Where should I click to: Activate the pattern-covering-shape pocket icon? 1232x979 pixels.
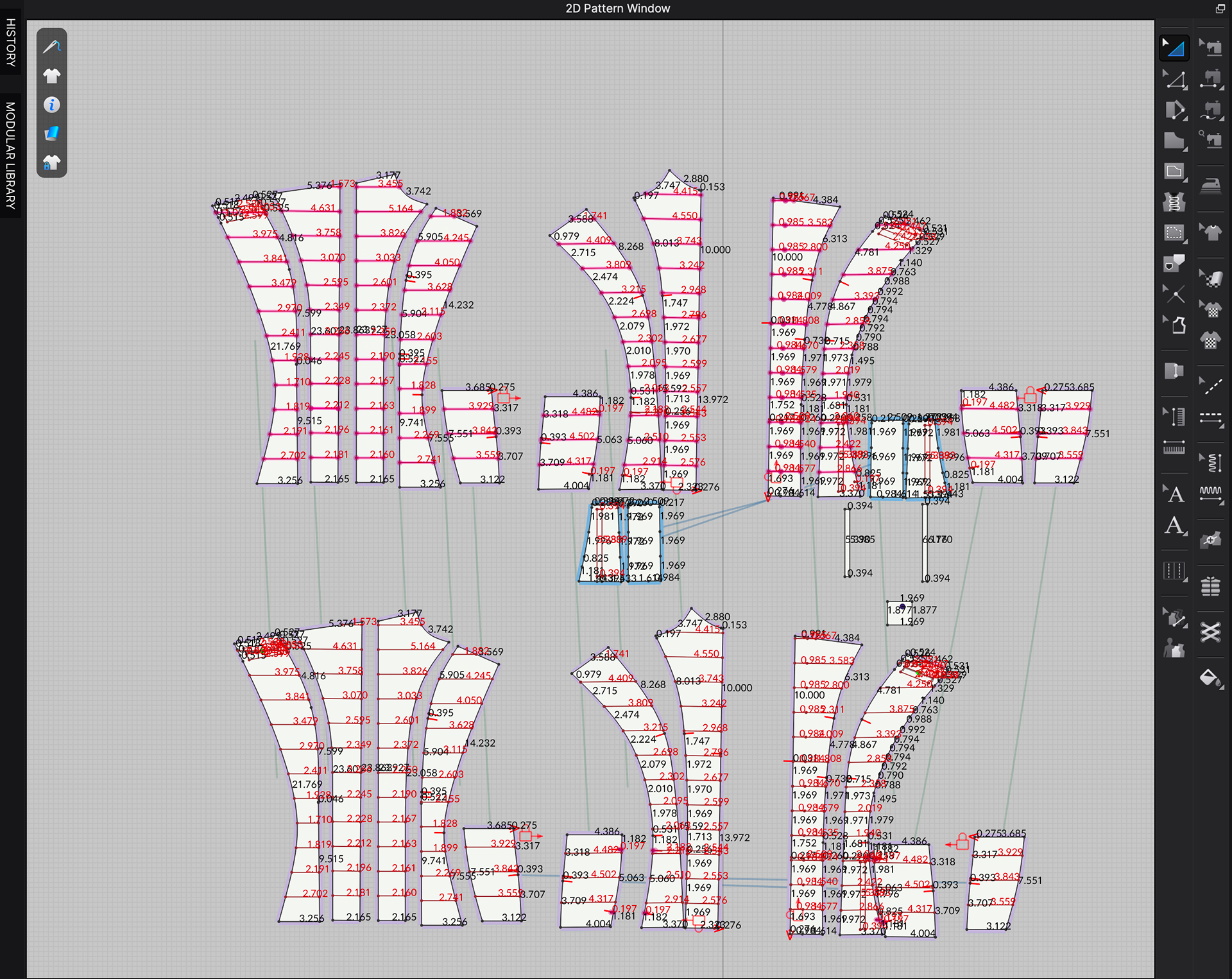1174,263
